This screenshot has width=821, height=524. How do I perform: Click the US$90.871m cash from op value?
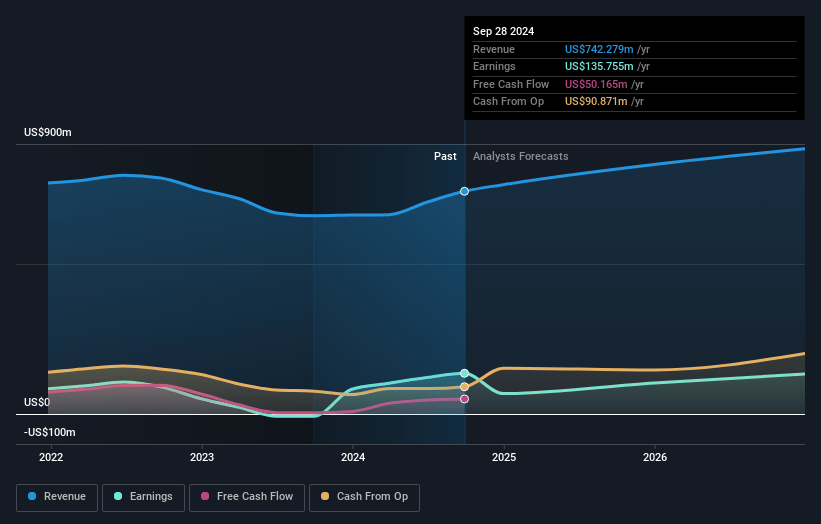[596, 102]
